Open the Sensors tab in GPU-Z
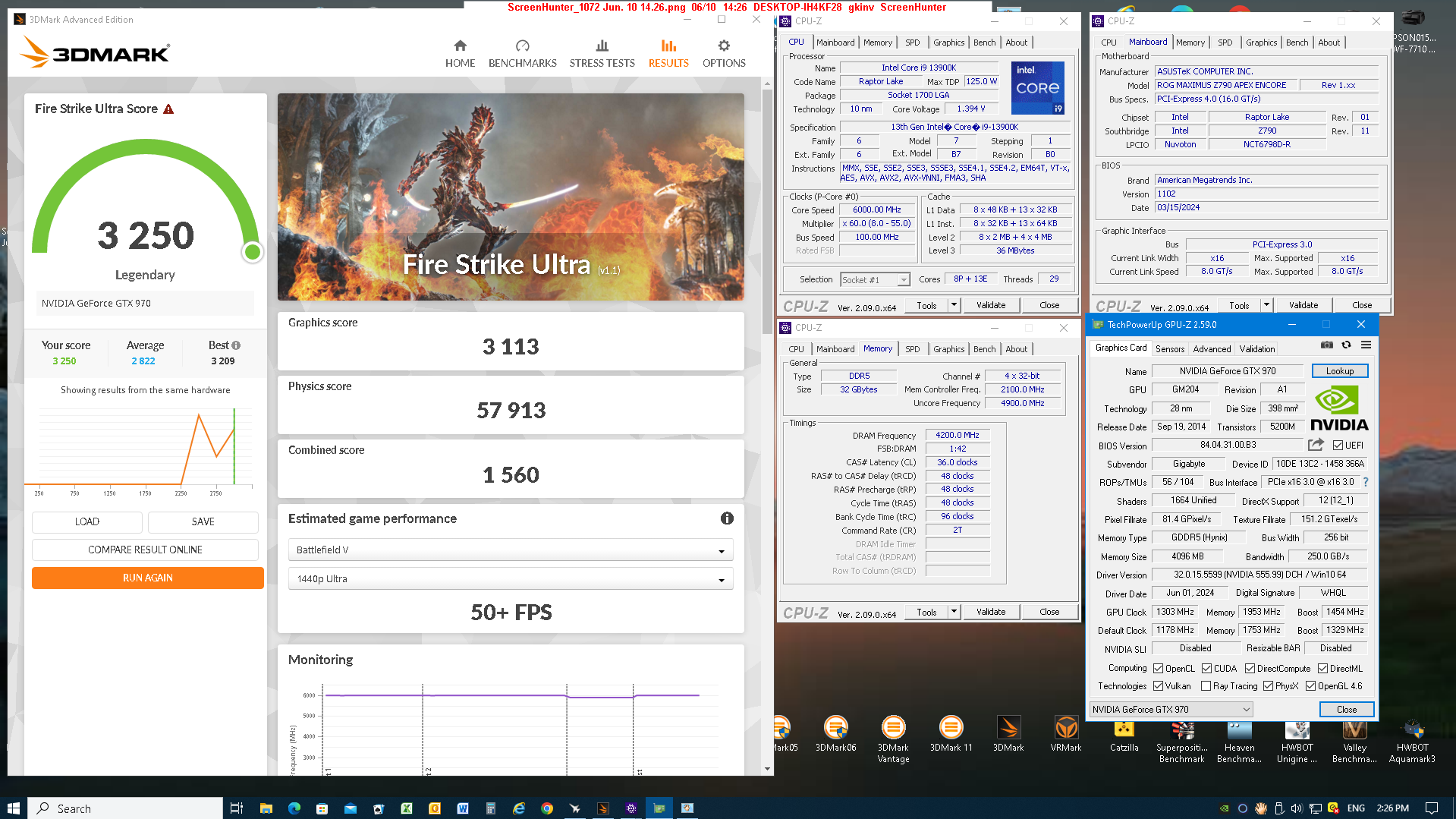1456x819 pixels. click(x=1169, y=349)
